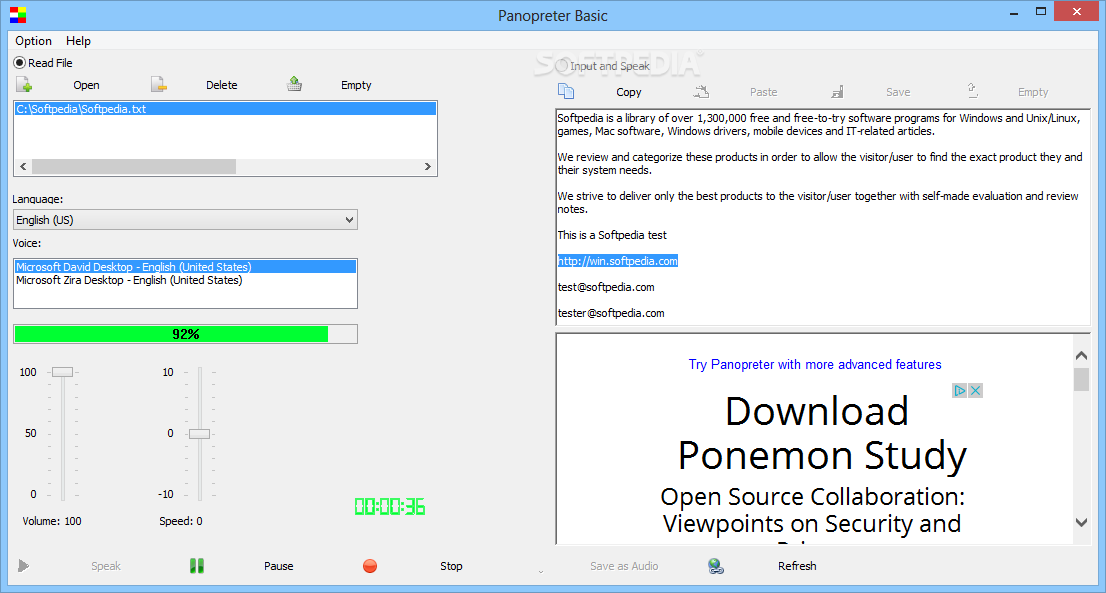1106x593 pixels.
Task: Click the tester@softpedia.com text line
Action: point(611,313)
